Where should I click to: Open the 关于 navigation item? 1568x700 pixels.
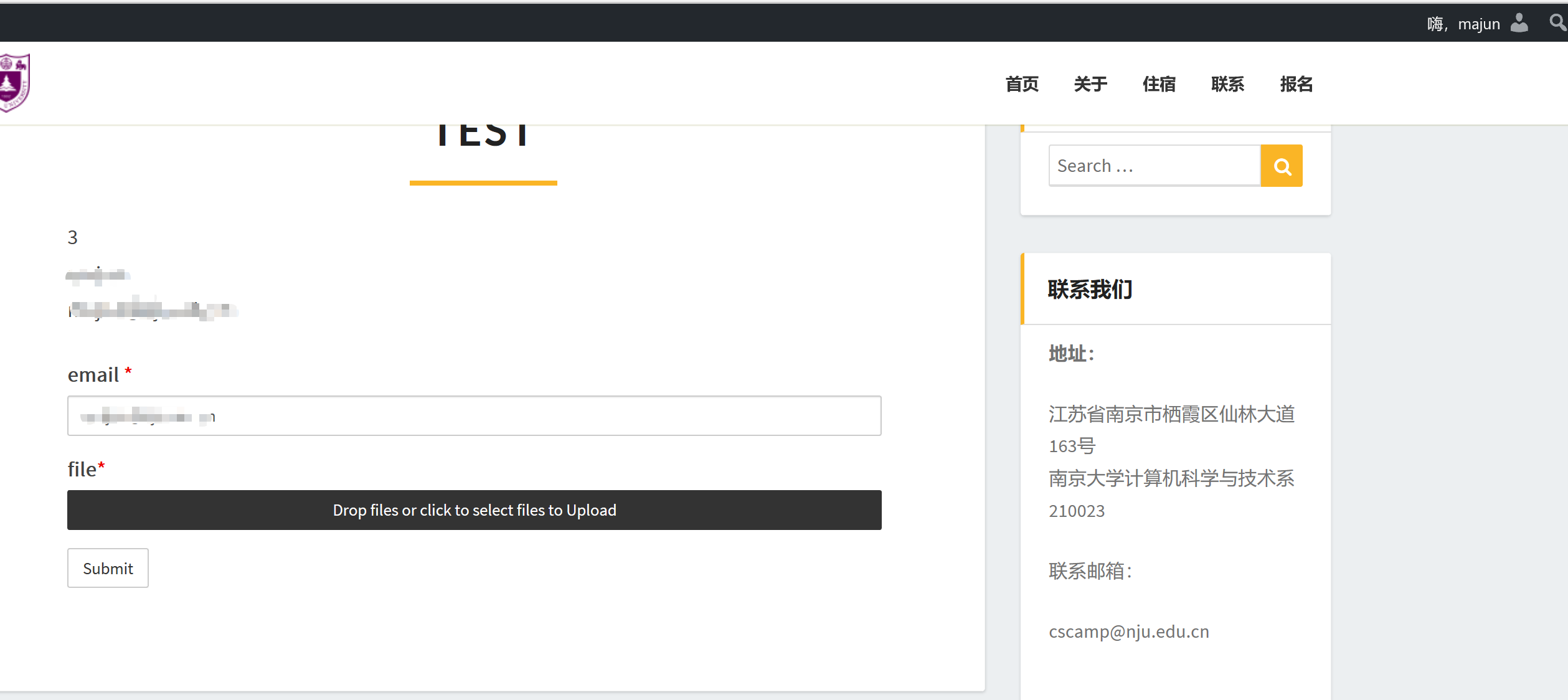[1090, 84]
